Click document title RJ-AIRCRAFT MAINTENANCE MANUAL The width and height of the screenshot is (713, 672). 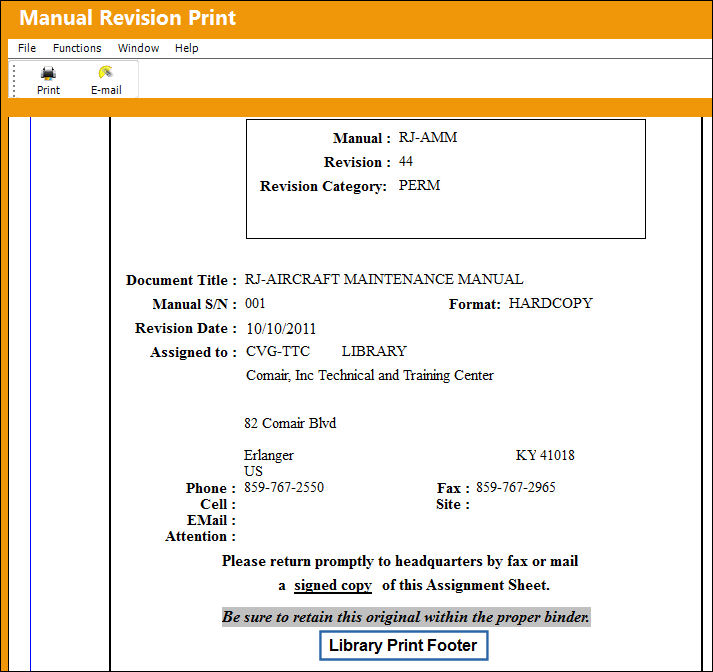[x=384, y=279]
